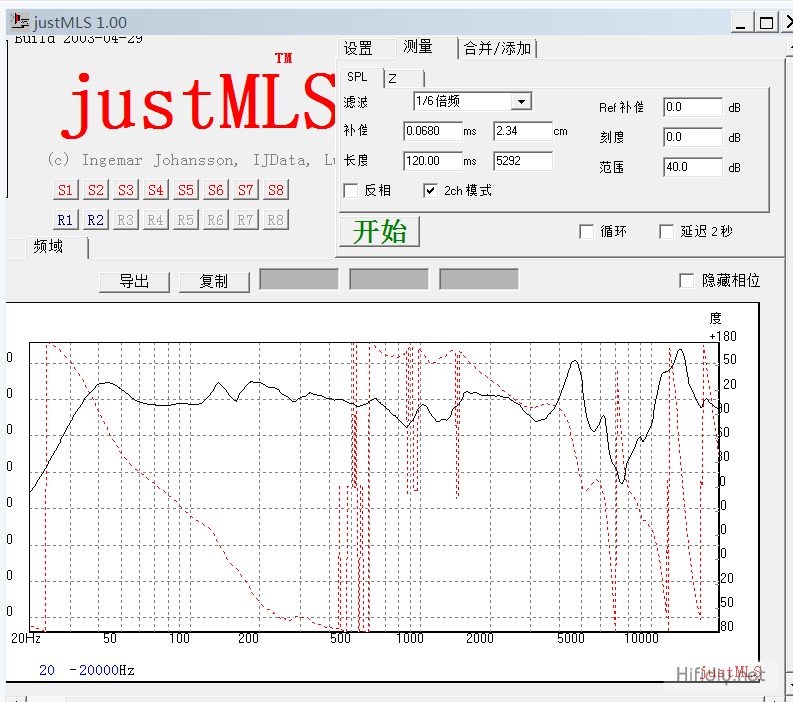Click the 长度 field showing 120.00
Viewport: 793px width, 702px height.
tap(431, 161)
